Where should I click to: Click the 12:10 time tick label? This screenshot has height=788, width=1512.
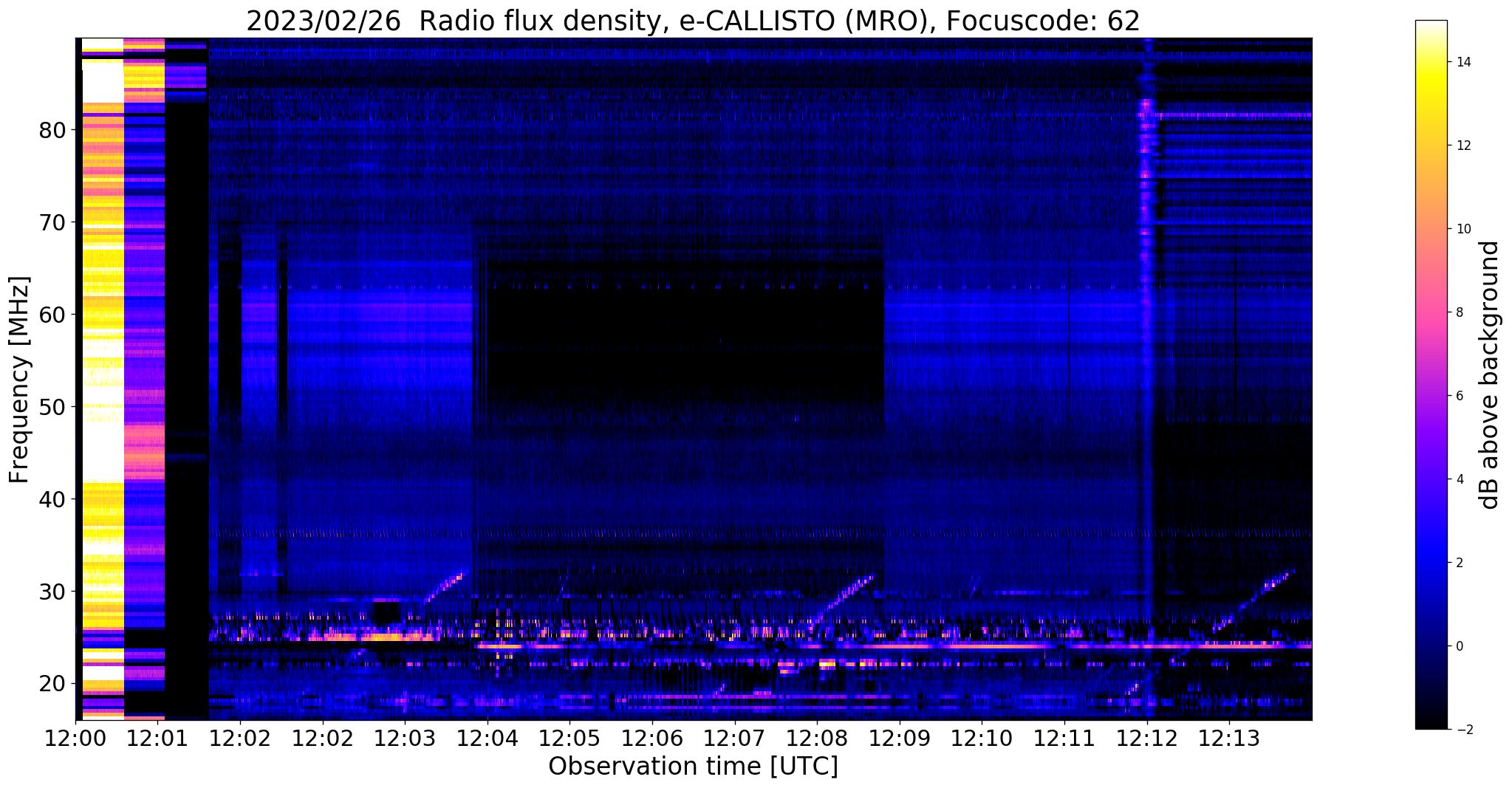(982, 738)
